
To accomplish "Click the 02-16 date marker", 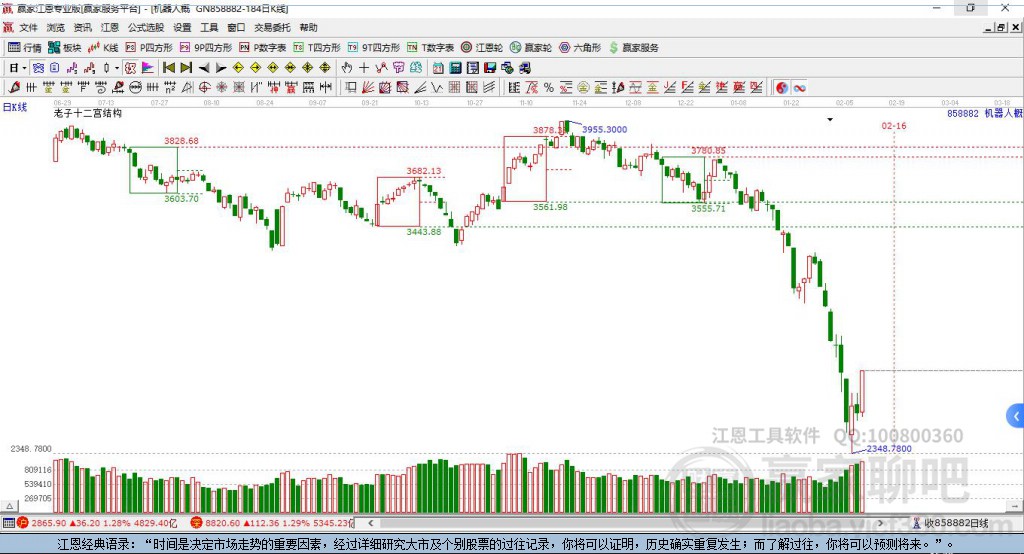I will click(x=894, y=125).
